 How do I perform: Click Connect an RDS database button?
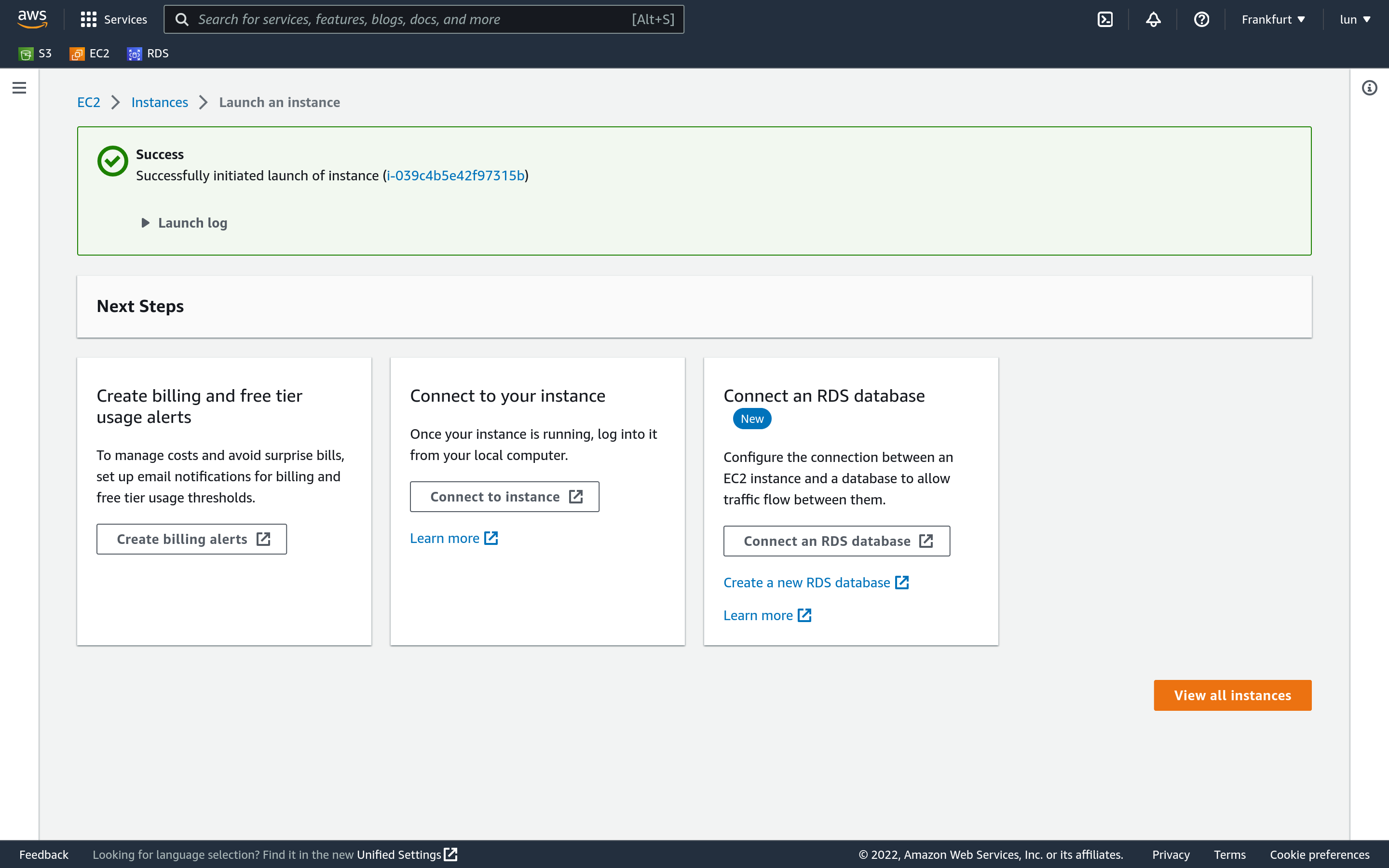click(x=837, y=540)
